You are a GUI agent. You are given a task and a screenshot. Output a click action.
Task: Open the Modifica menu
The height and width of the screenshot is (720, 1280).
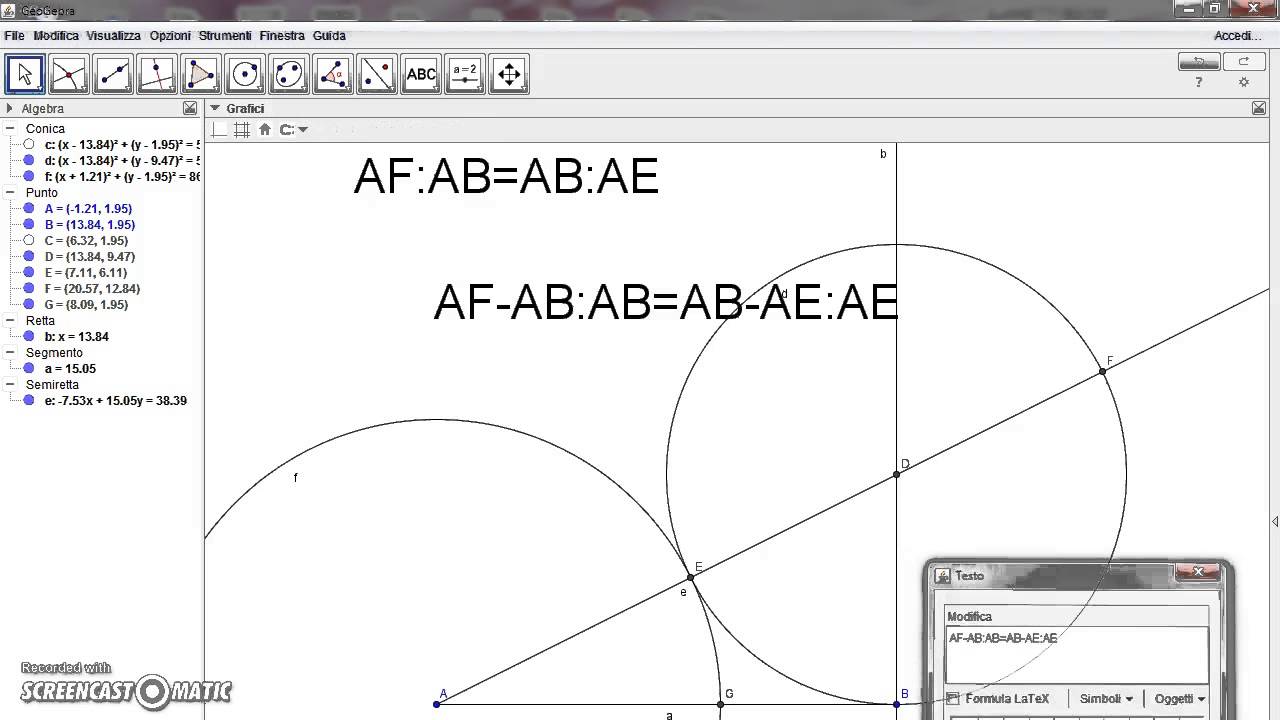(56, 35)
